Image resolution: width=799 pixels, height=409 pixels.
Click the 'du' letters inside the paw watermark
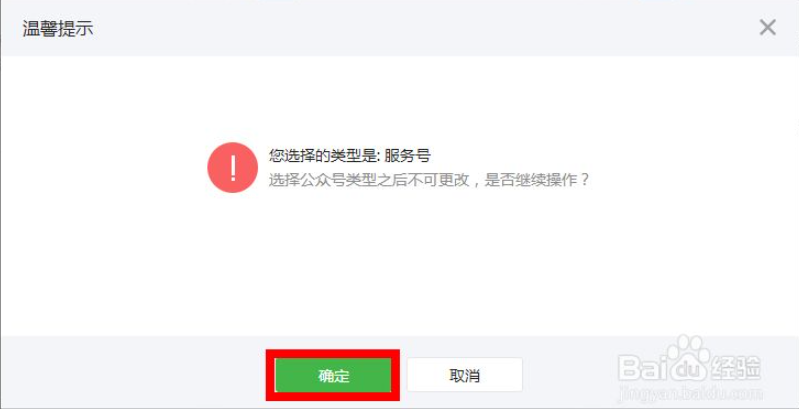pyautogui.click(x=688, y=370)
